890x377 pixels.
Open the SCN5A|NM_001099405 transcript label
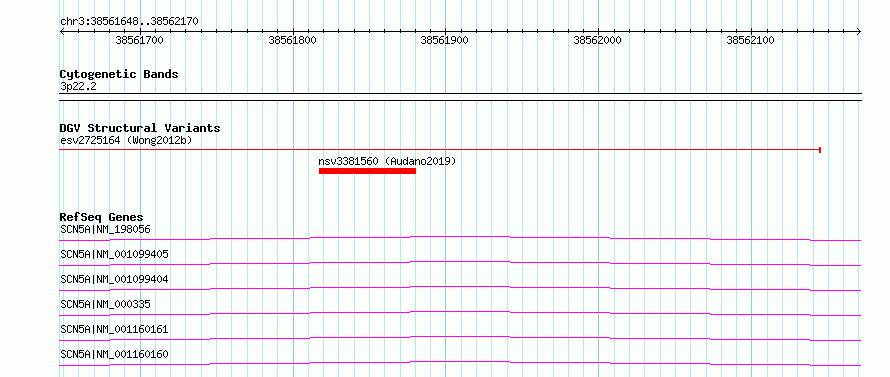pyautogui.click(x=114, y=254)
